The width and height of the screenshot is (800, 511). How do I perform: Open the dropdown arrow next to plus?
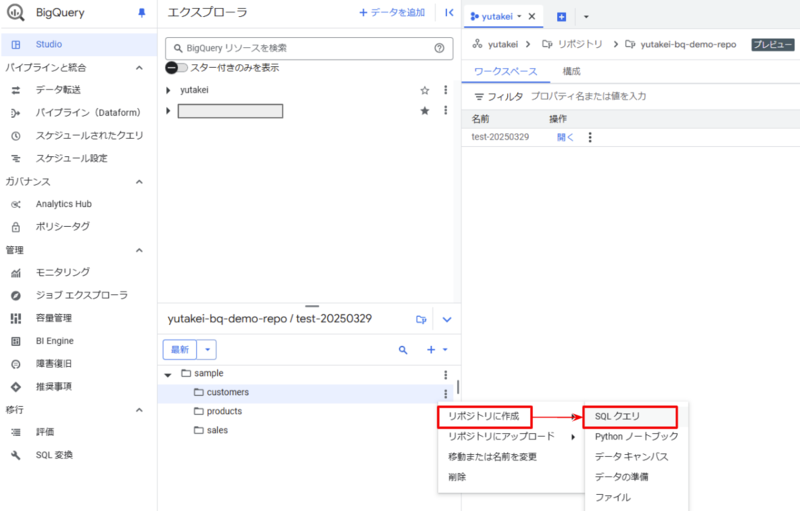445,350
